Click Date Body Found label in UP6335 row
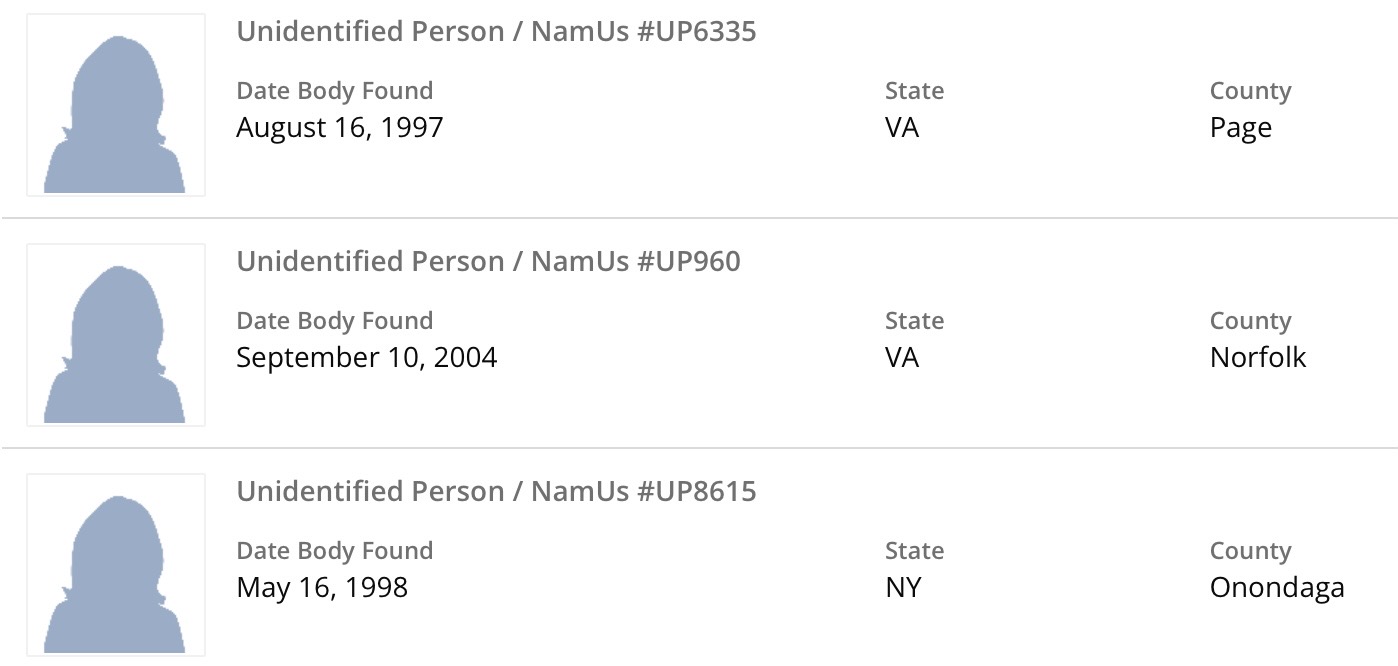 point(334,91)
